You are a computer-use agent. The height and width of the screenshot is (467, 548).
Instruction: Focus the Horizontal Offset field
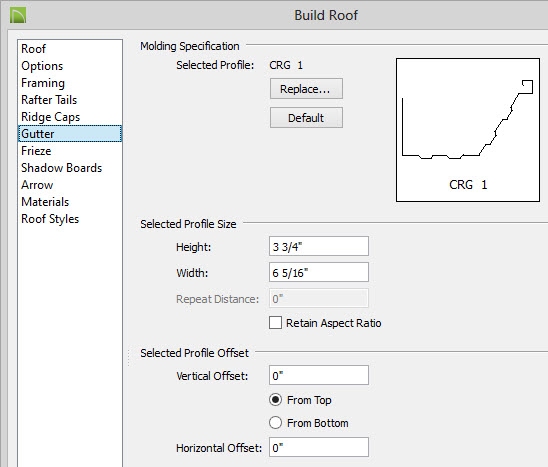point(319,447)
